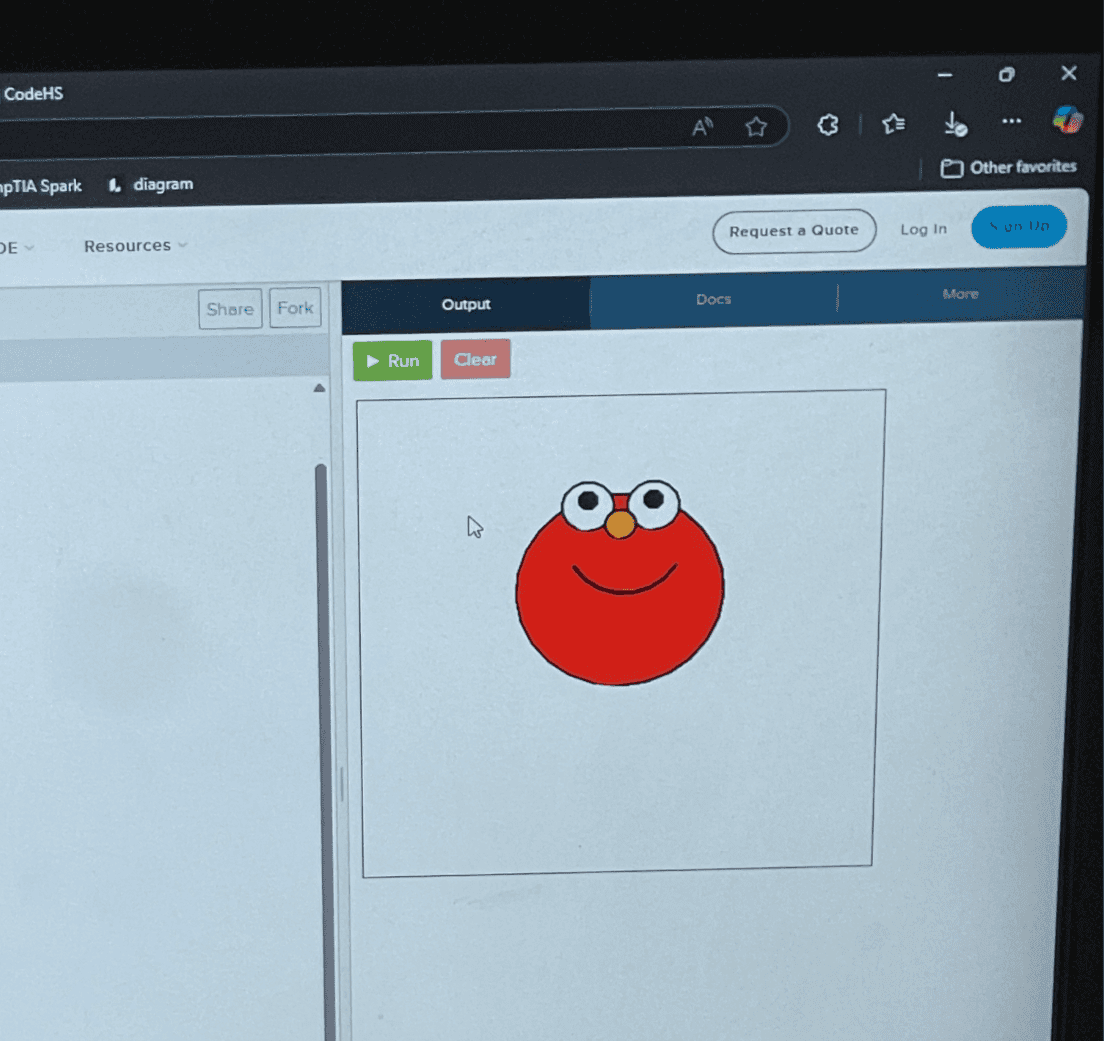
Task: Click the Log In link
Action: [x=922, y=229]
